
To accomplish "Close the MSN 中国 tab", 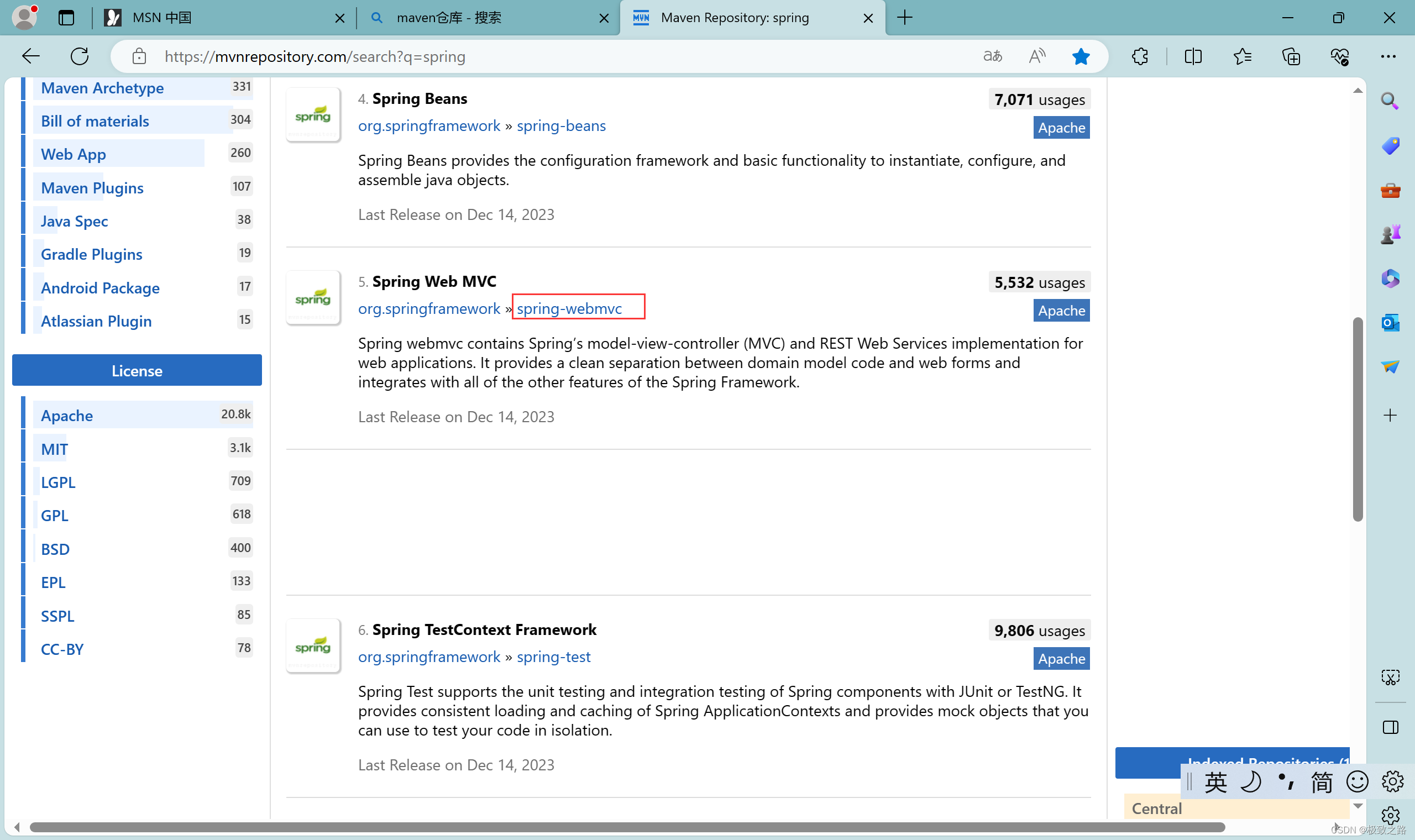I will click(x=339, y=18).
